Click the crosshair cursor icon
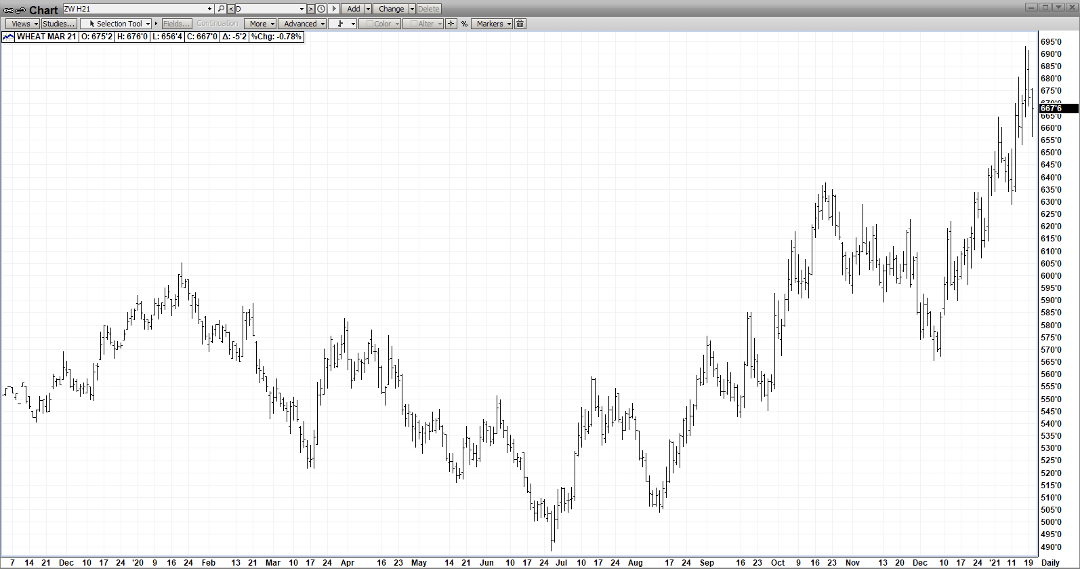1080x570 pixels. tap(451, 23)
